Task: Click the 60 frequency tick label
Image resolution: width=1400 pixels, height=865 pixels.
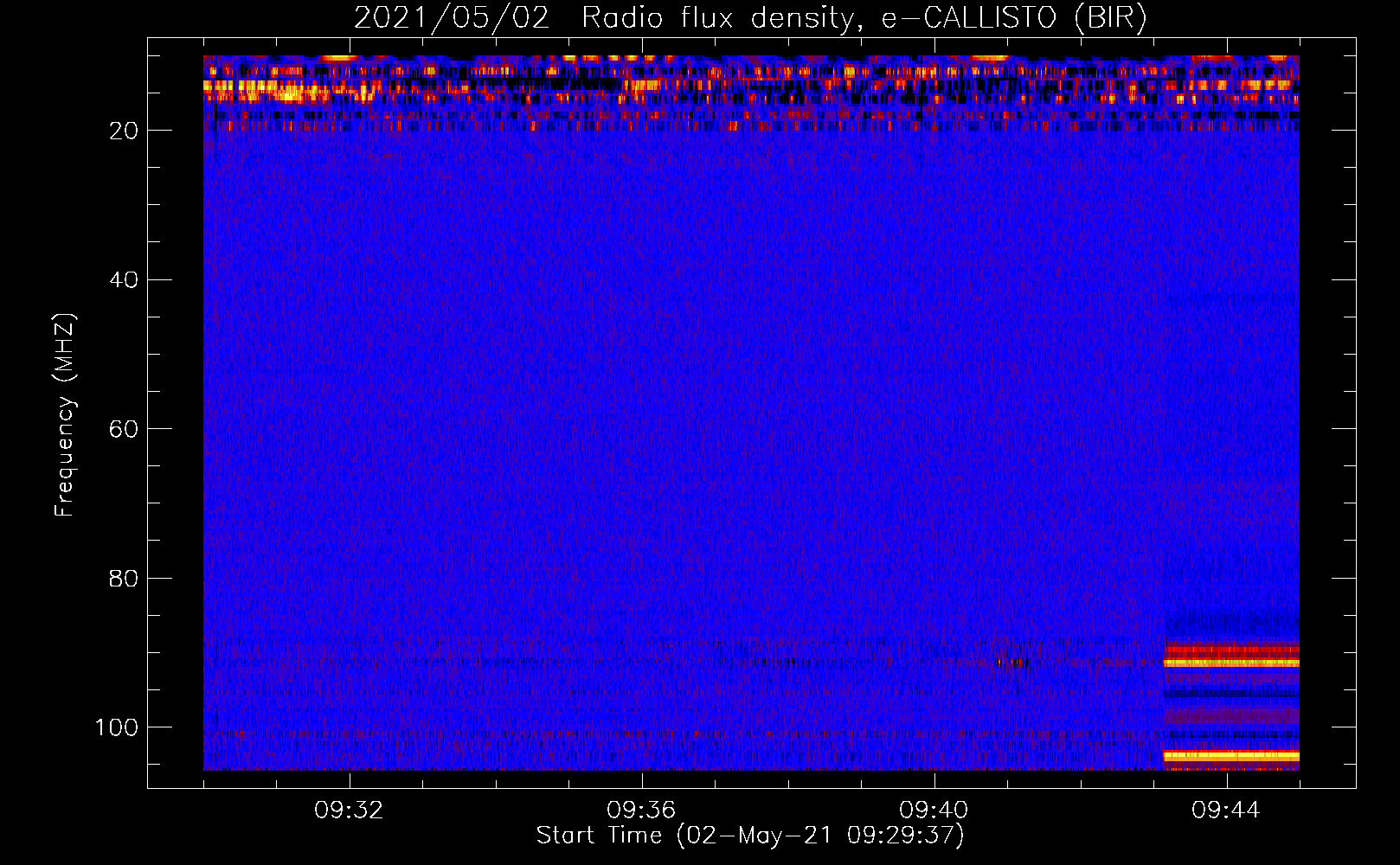Action: [124, 429]
